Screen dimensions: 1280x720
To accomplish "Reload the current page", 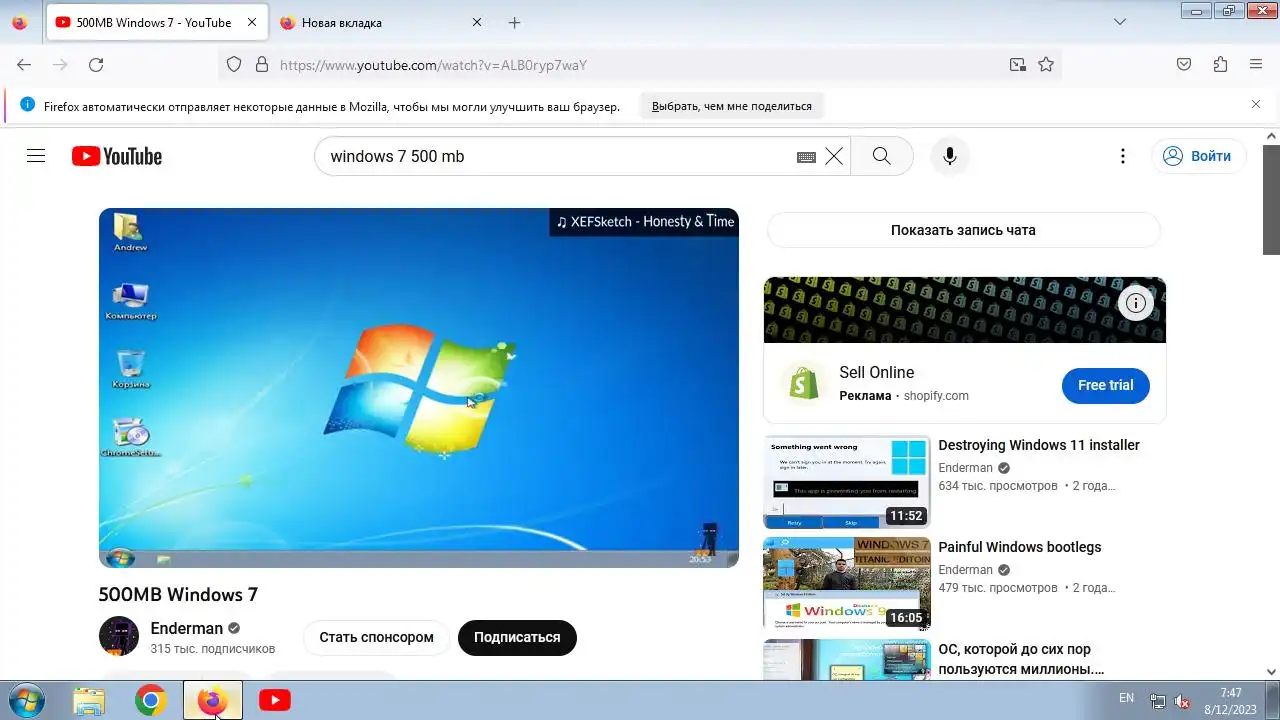I will click(x=96, y=65).
